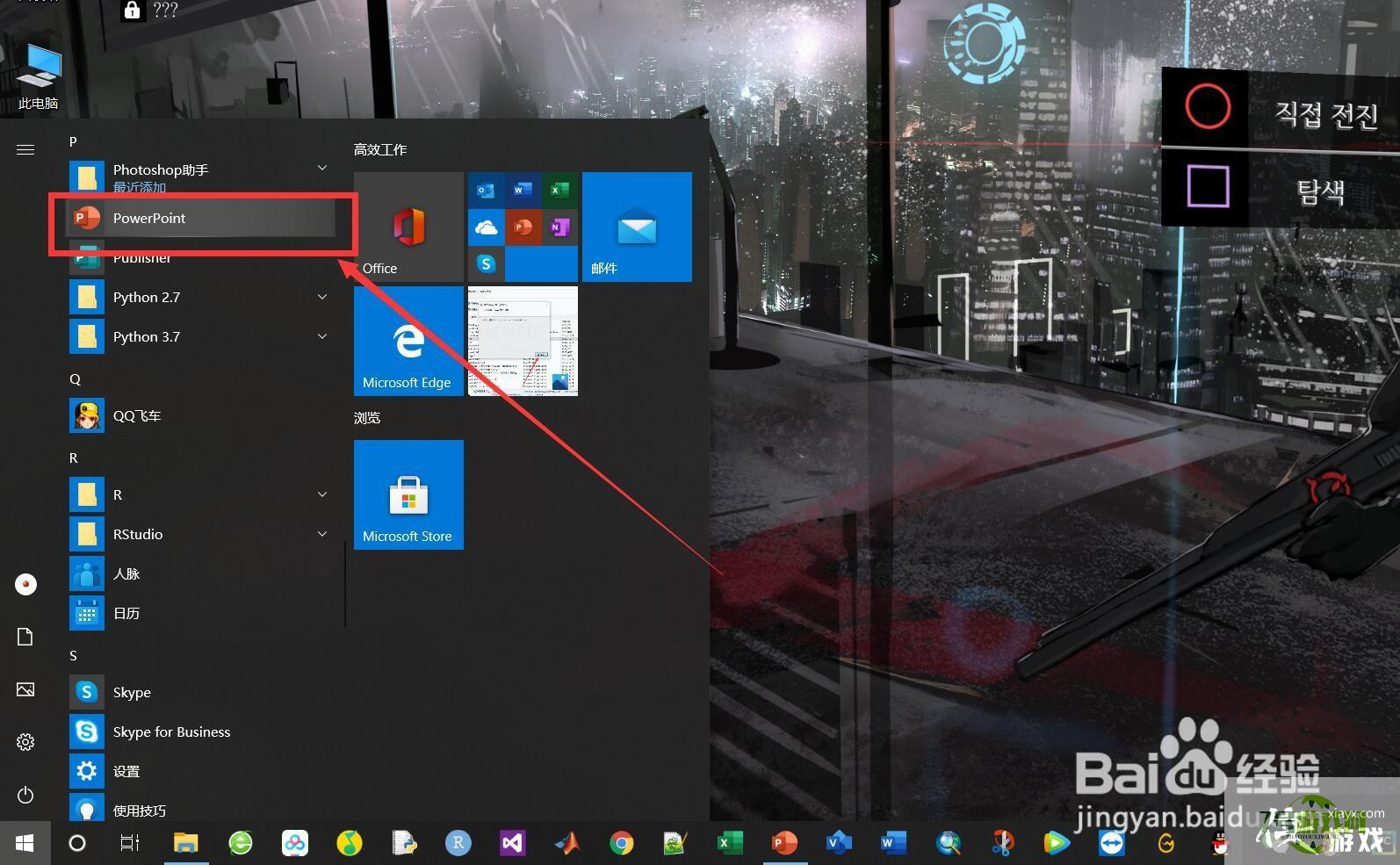Open the 邮件 (Mail) tile

pyautogui.click(x=637, y=227)
